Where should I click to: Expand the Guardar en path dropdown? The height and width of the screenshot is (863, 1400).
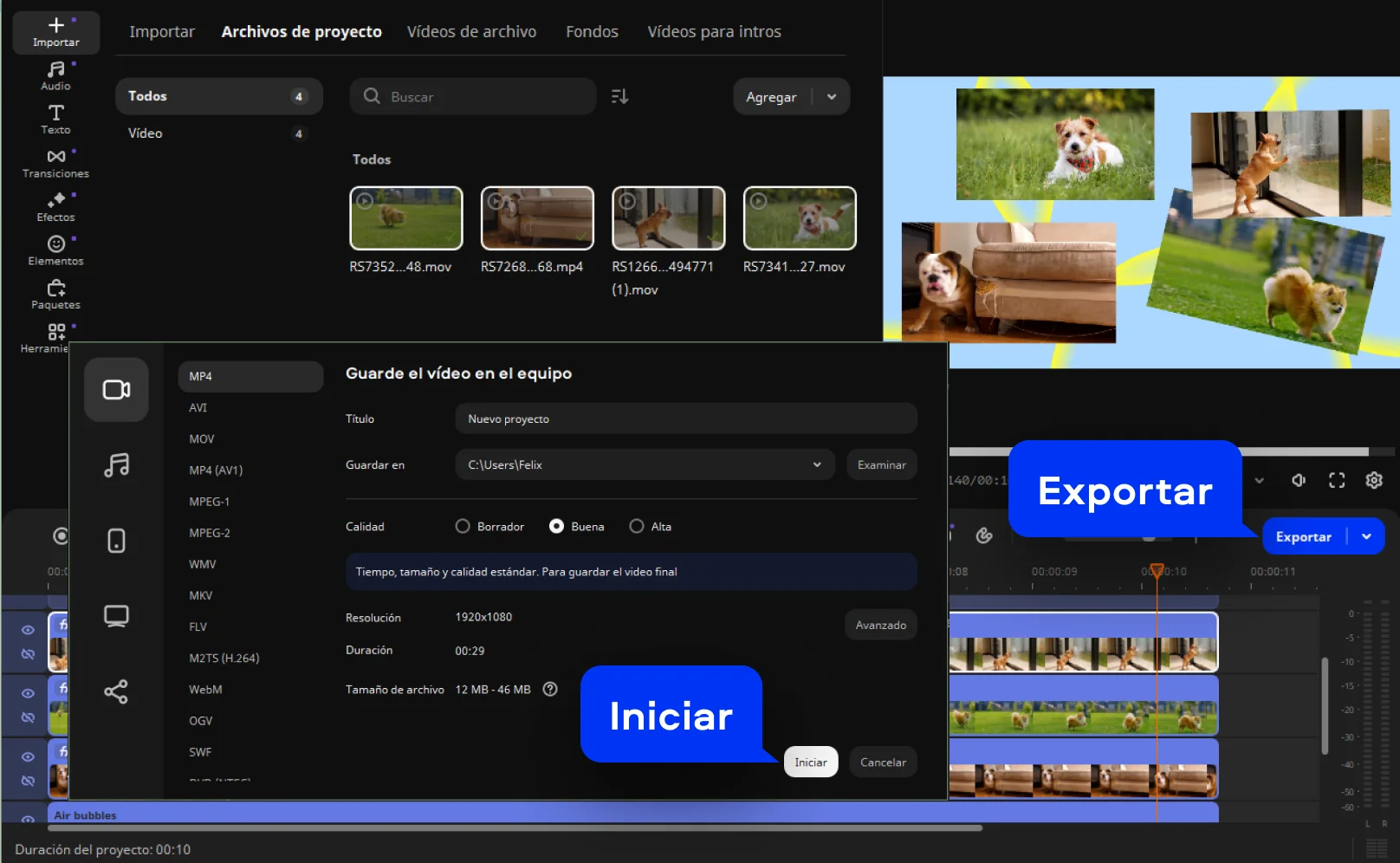816,465
